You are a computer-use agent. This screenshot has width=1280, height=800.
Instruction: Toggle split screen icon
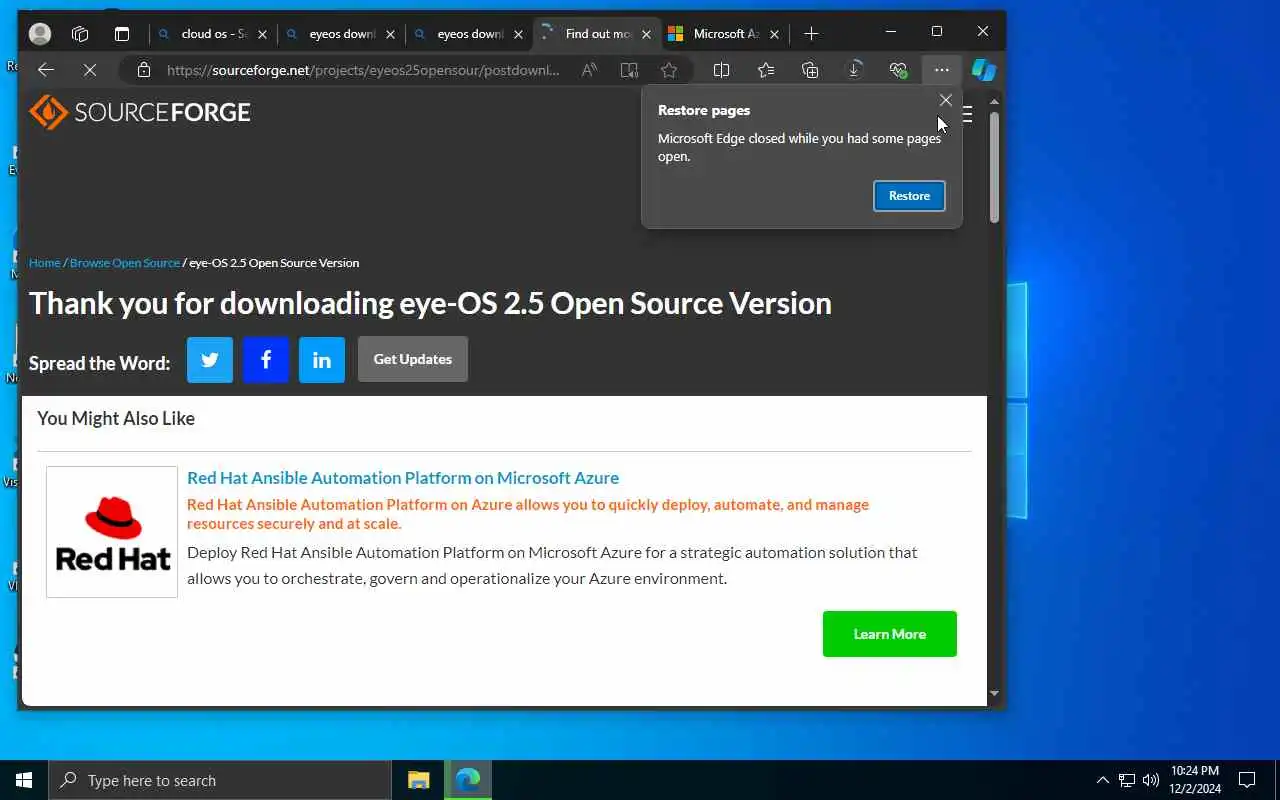click(721, 70)
